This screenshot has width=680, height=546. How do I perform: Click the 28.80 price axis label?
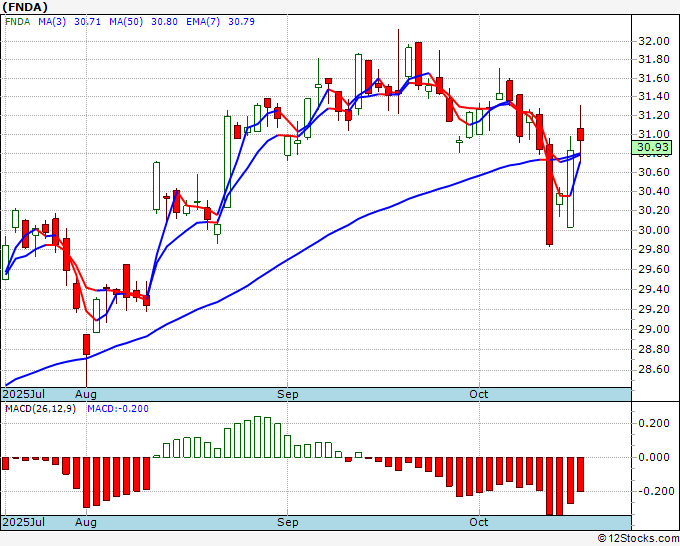click(654, 349)
